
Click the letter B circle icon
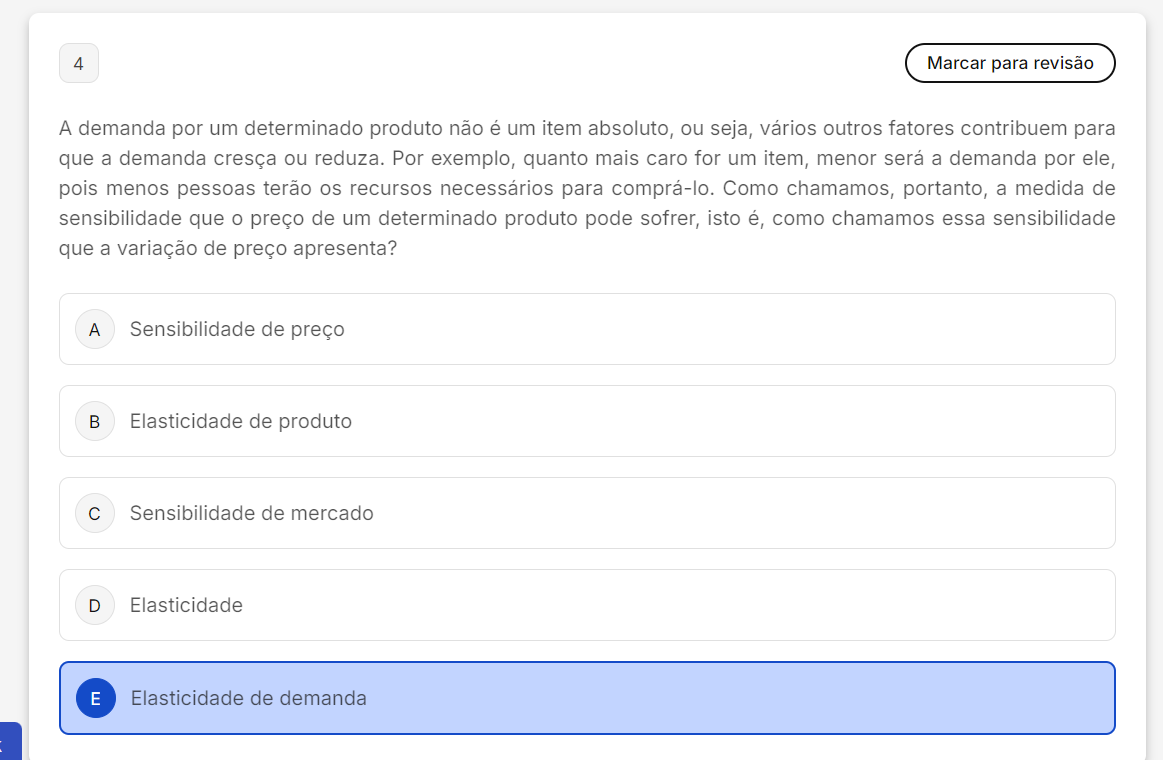pos(95,421)
